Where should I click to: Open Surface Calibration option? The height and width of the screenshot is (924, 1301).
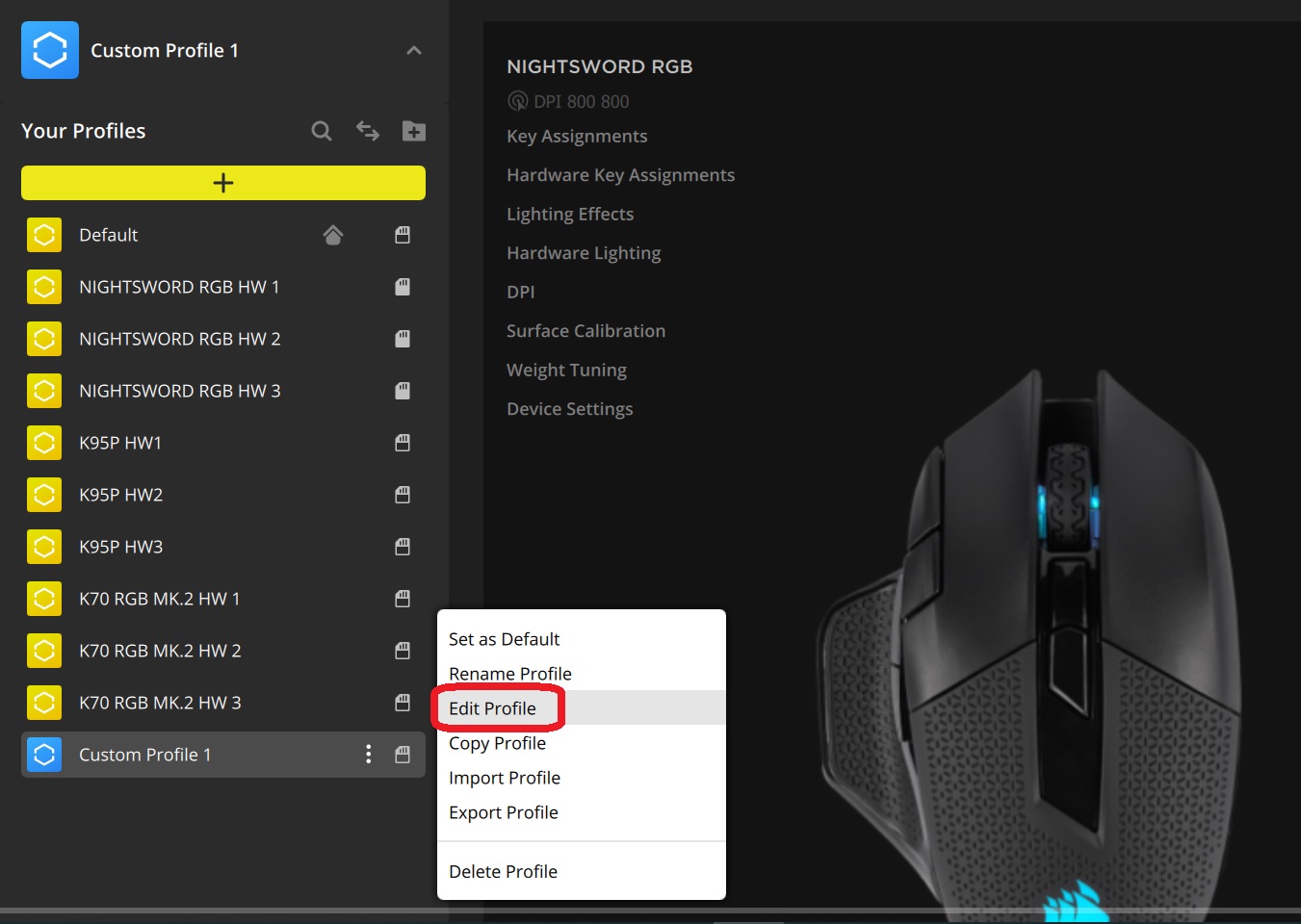point(585,331)
